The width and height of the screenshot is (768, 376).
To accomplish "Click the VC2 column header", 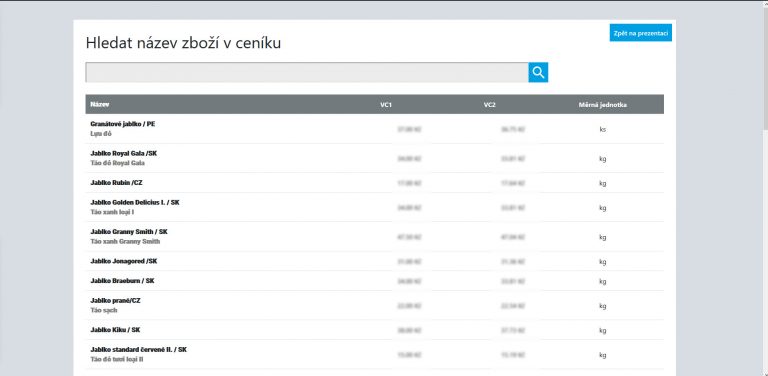I will pyautogui.click(x=489, y=104).
